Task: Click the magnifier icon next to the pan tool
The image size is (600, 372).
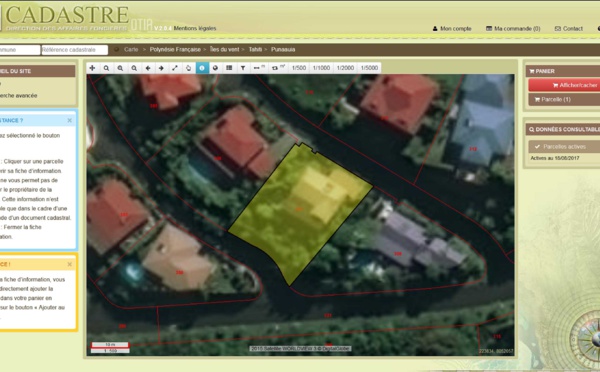Action: pyautogui.click(x=106, y=68)
